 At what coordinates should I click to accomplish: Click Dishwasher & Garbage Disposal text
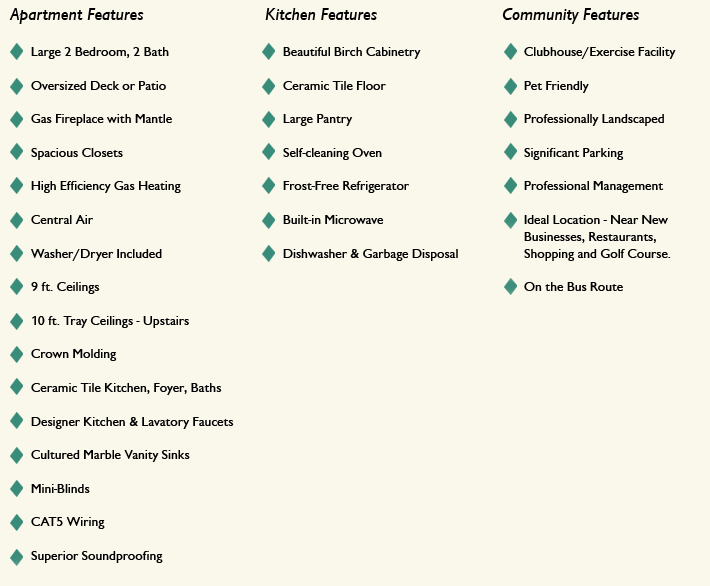tap(370, 254)
